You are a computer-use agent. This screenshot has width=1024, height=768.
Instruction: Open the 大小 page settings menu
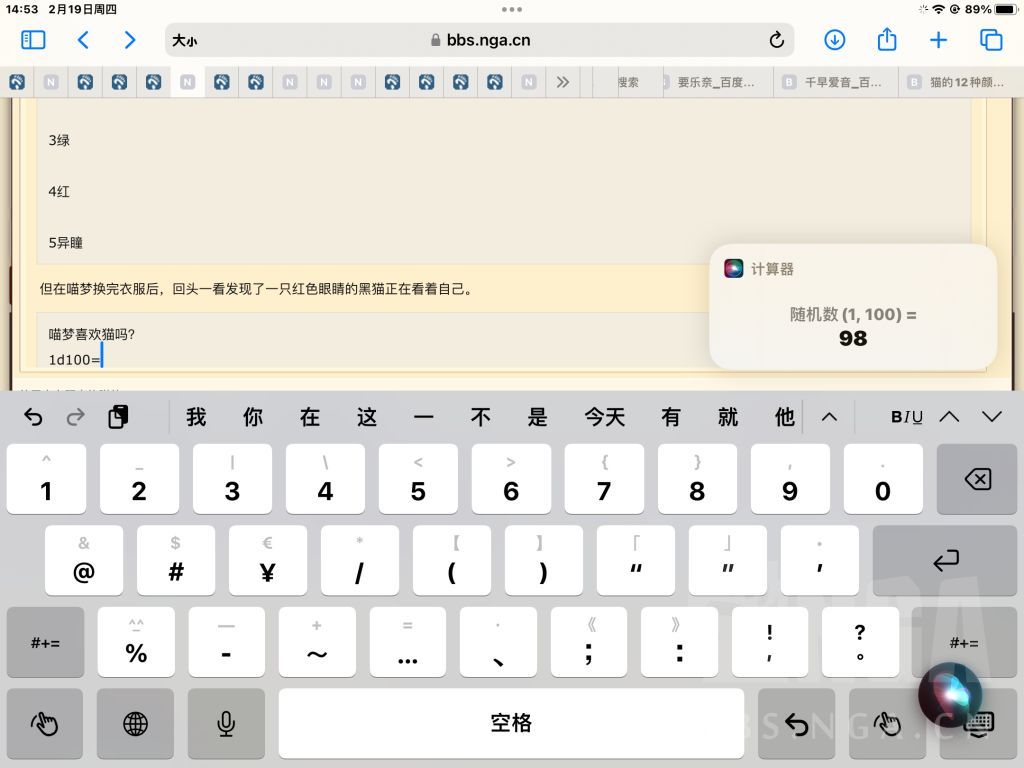click(x=184, y=40)
